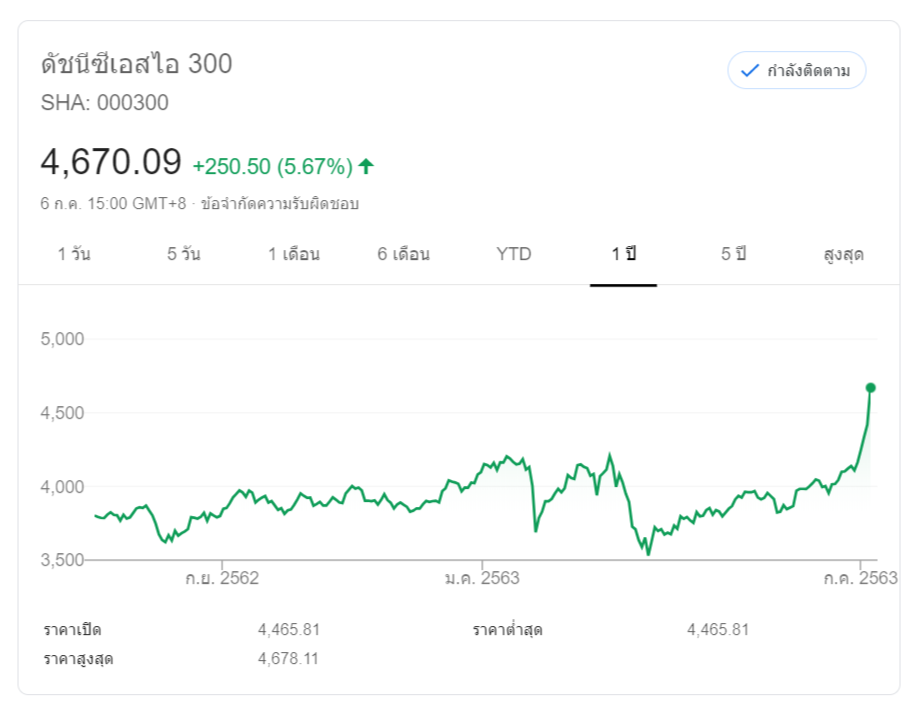Image resolution: width=919 pixels, height=712 pixels.
Task: Switch to the YTD tab
Action: coord(514,254)
